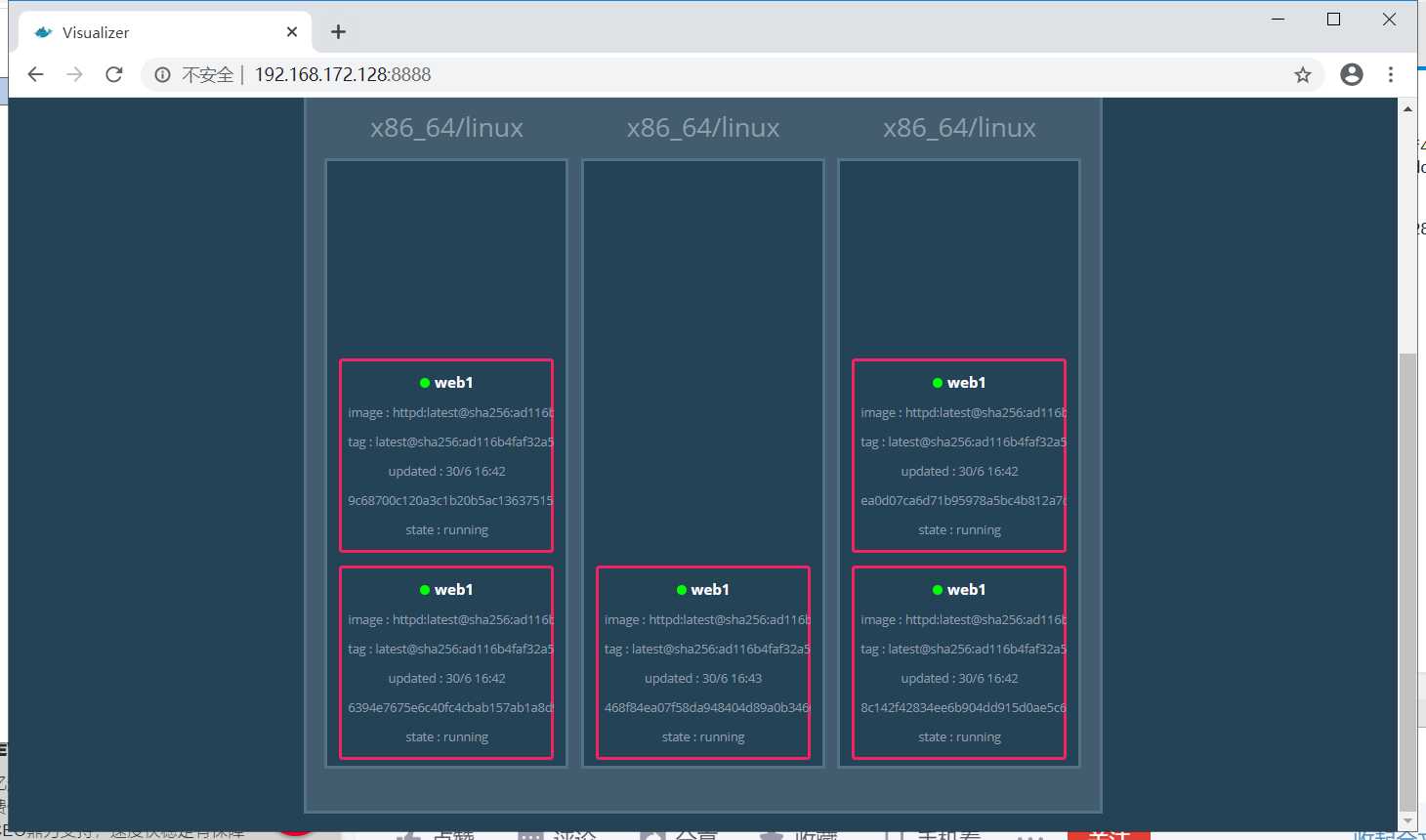
Task: Click green status dot of container 9c68700c120a
Action: coord(425,383)
